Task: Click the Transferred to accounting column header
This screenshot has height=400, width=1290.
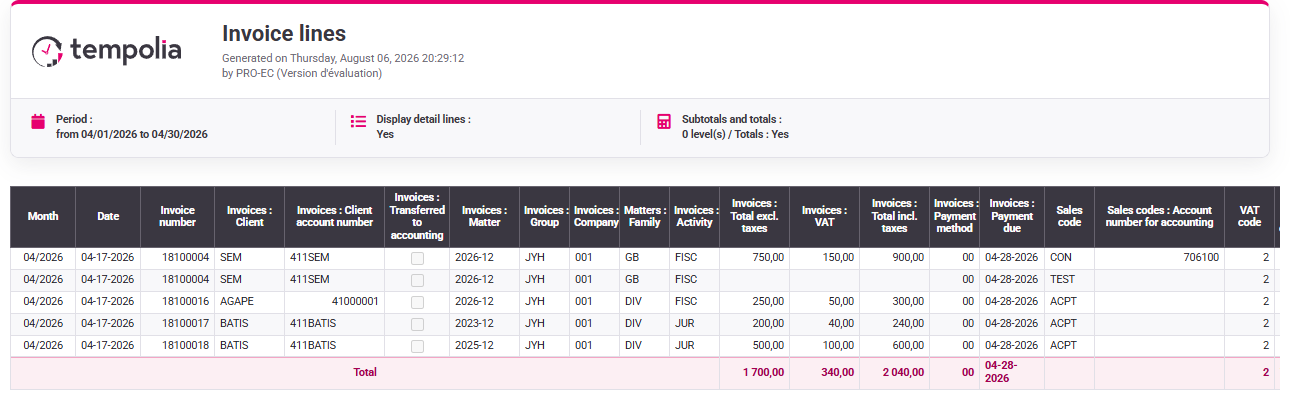Action: 417,216
